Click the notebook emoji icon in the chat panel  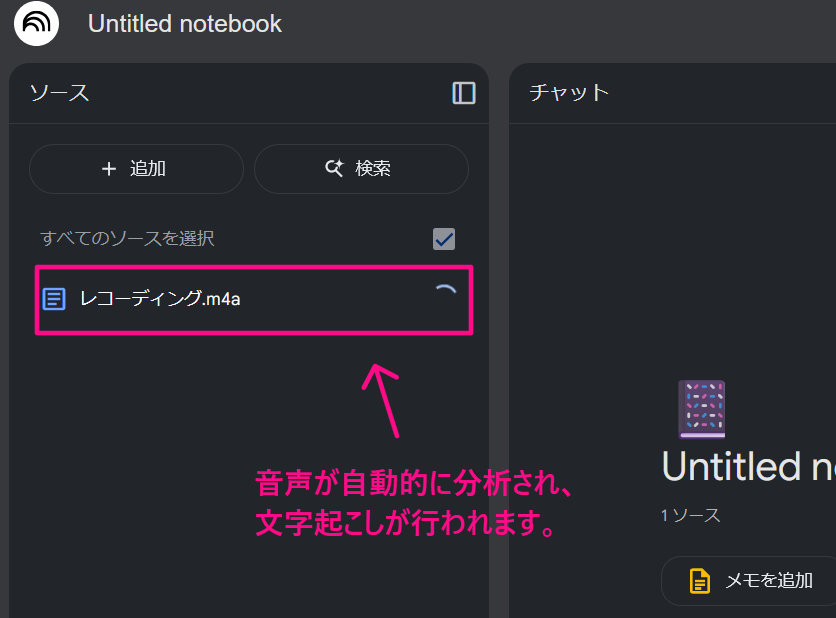coord(702,409)
